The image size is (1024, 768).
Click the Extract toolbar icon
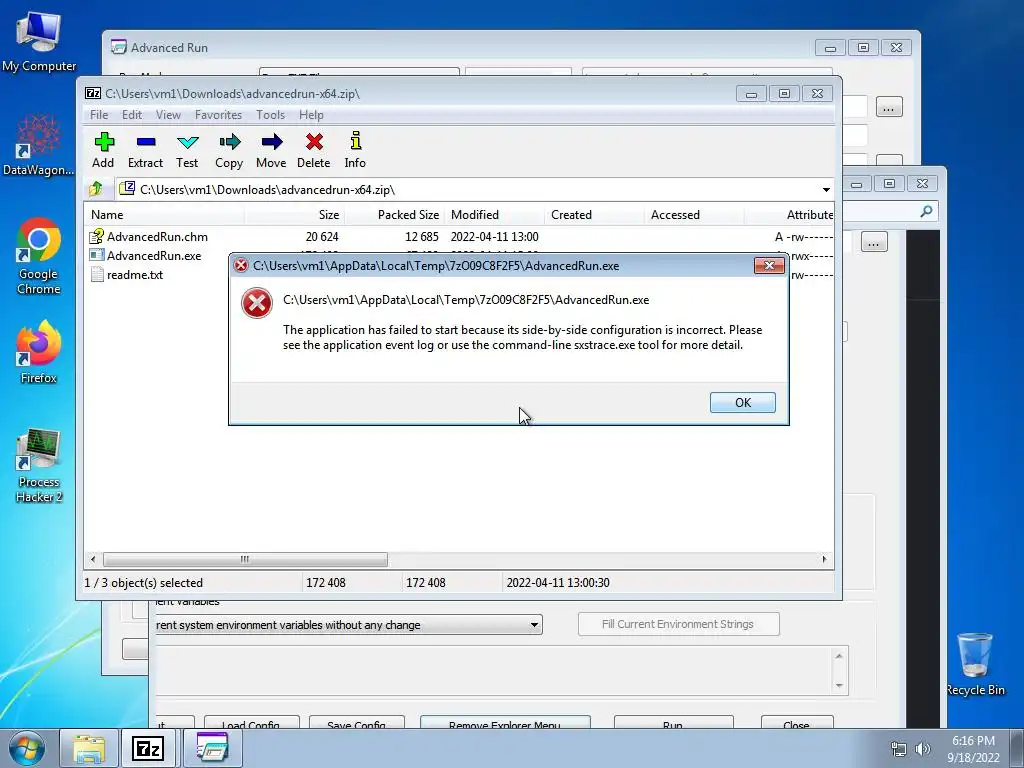click(146, 142)
